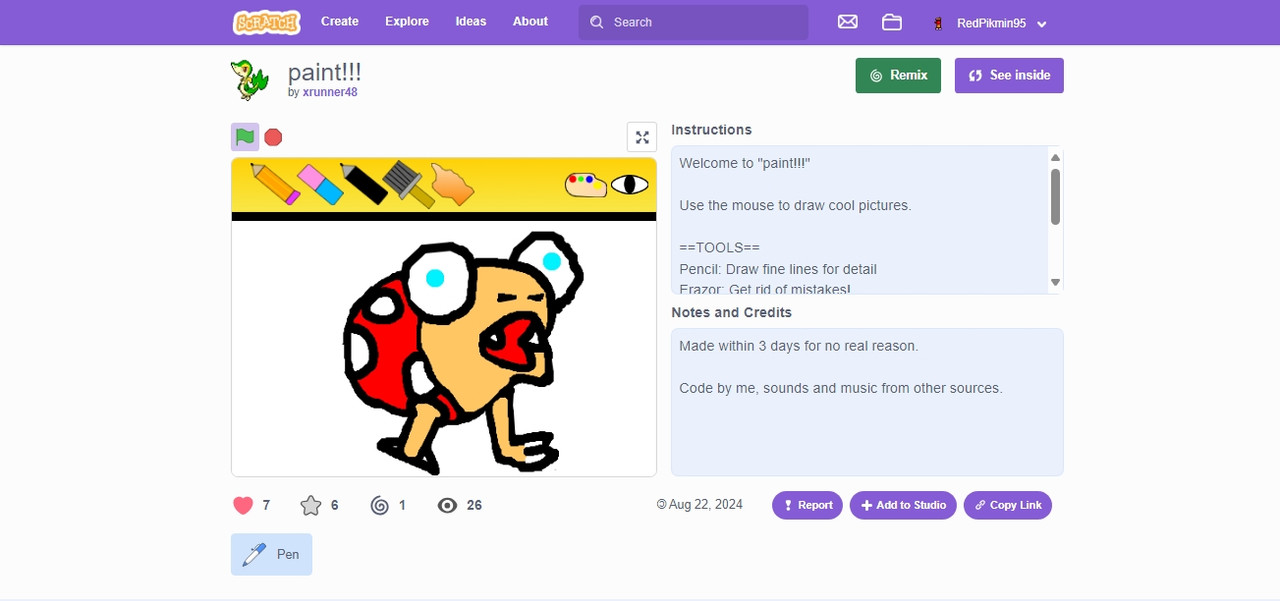Screen dimensions: 1280x601
Task: Select the black marker tool
Action: (x=364, y=184)
